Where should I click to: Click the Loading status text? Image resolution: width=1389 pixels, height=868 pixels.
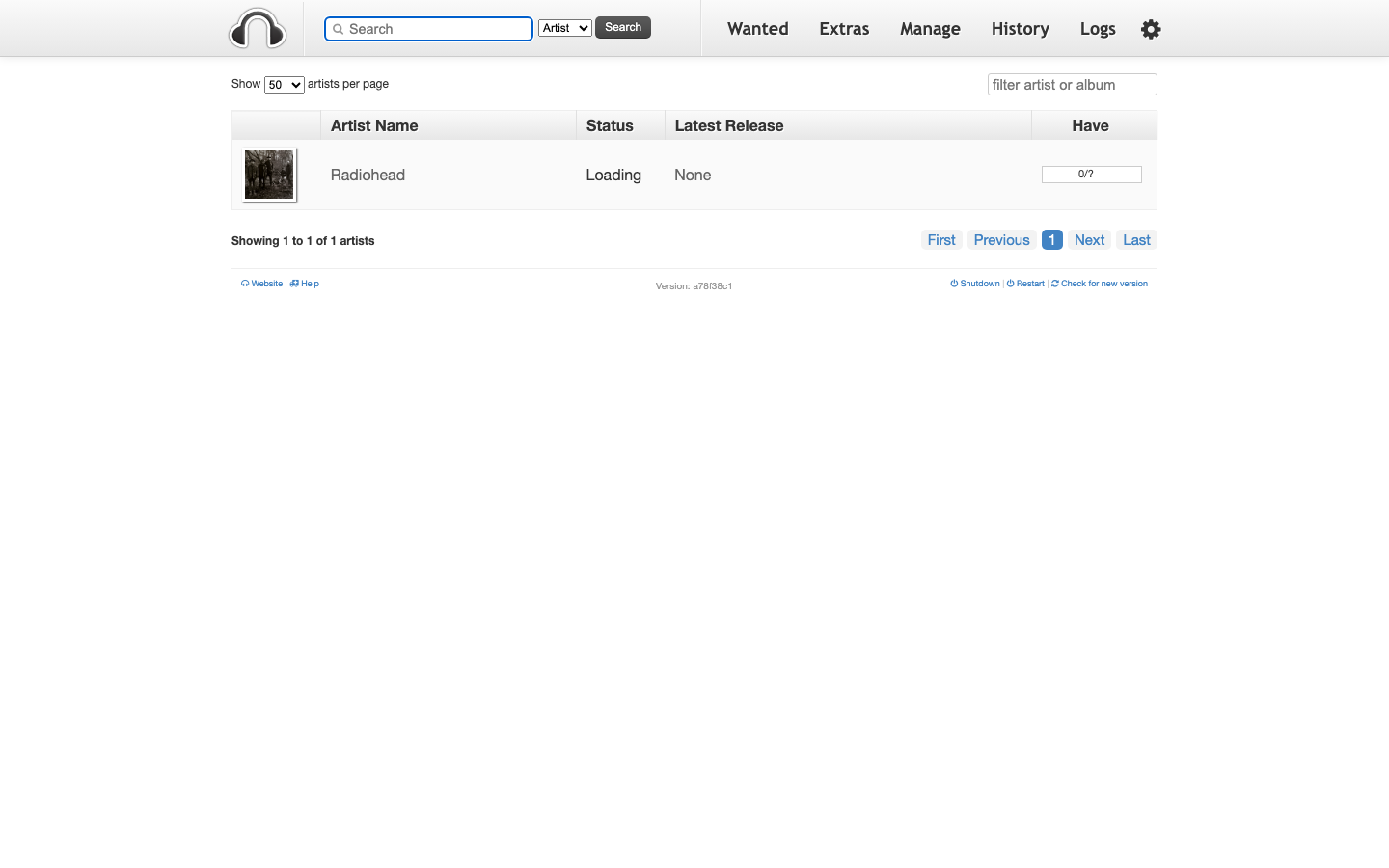click(613, 175)
